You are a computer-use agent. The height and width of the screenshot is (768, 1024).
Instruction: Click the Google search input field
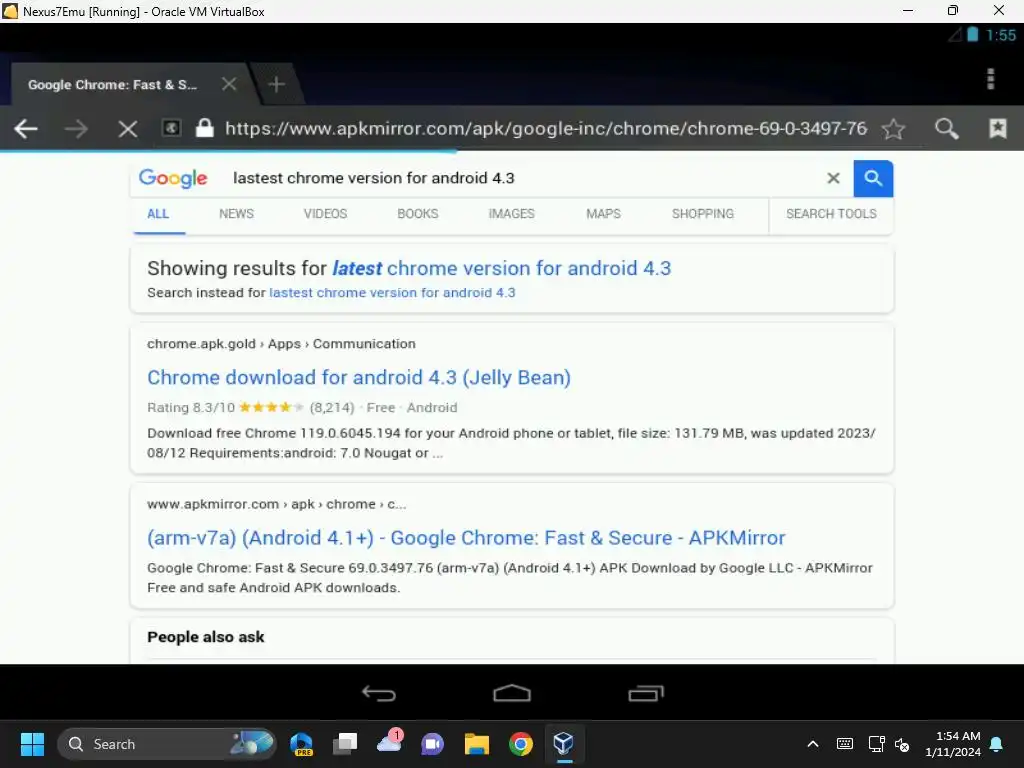coord(522,178)
